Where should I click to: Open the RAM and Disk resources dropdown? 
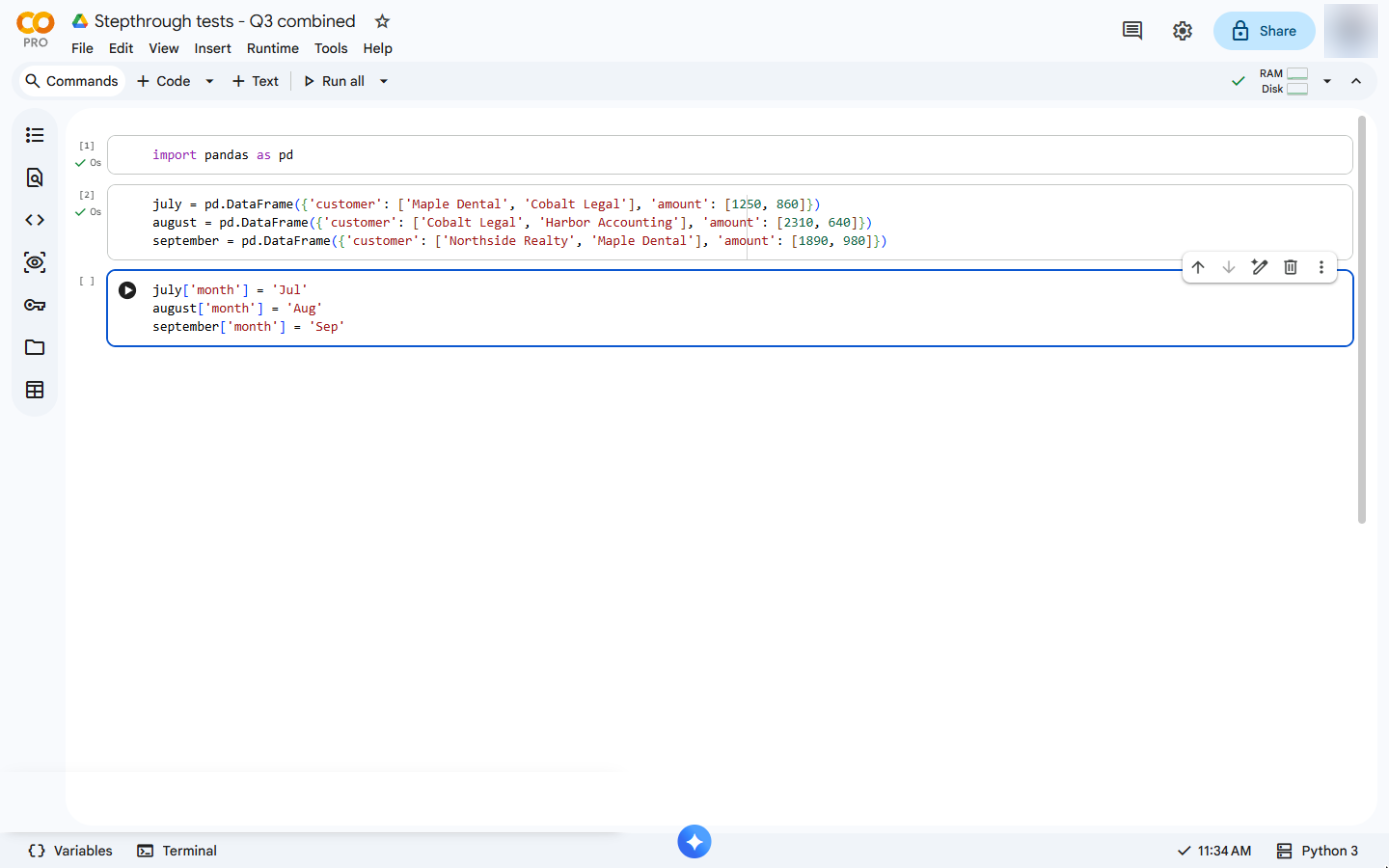[1327, 81]
